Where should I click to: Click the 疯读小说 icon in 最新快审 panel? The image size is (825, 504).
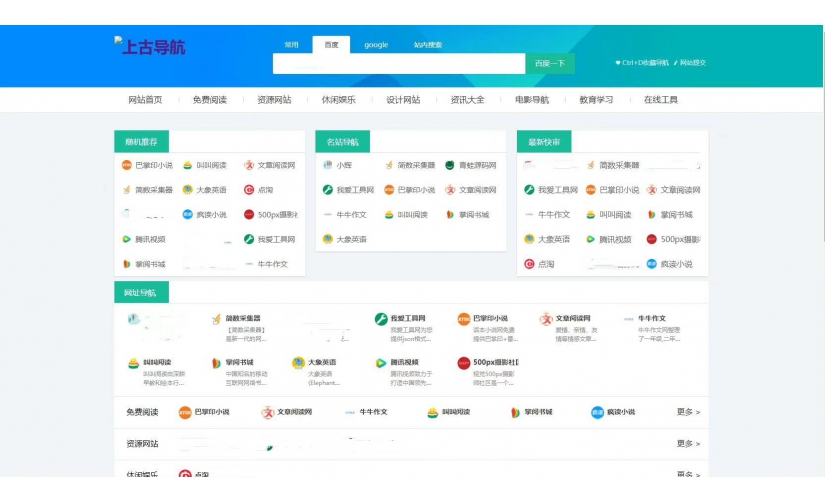coord(652,264)
